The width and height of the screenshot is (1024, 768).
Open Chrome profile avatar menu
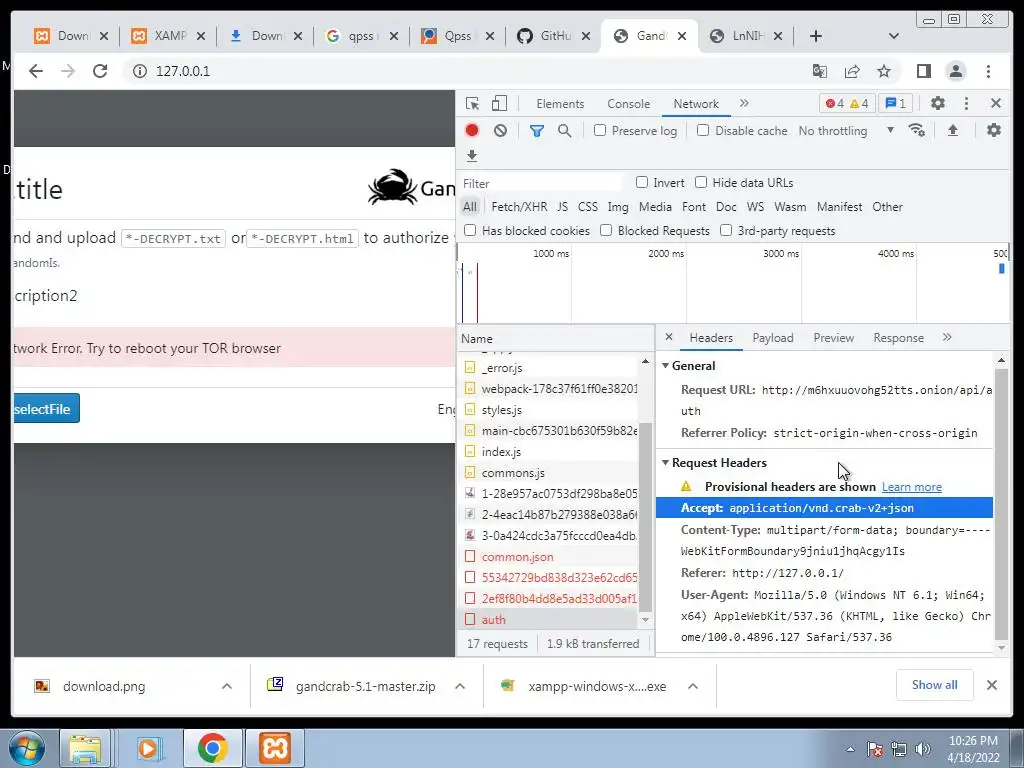click(955, 71)
